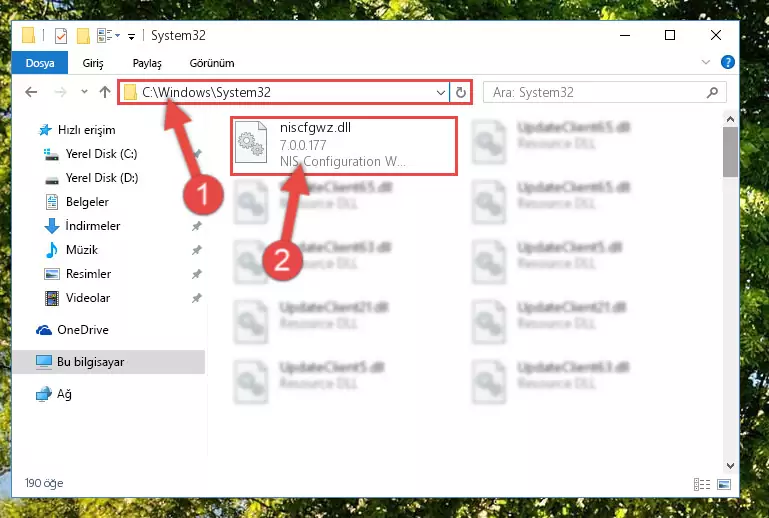Screen dimensions: 769x518
Task: Switch to the Görünüm ribbon tab
Action: point(212,63)
